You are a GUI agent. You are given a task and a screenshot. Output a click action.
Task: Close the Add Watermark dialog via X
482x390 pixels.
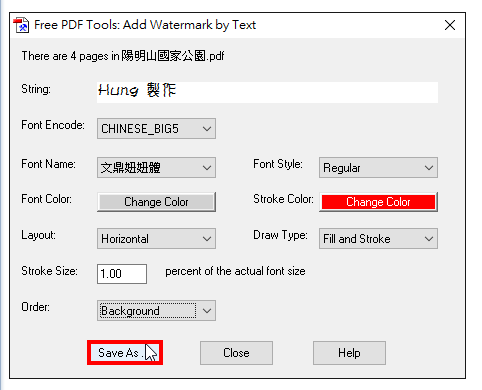click(450, 25)
